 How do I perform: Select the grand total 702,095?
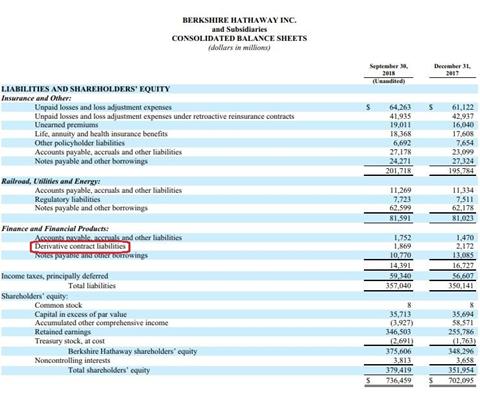pyautogui.click(x=461, y=380)
